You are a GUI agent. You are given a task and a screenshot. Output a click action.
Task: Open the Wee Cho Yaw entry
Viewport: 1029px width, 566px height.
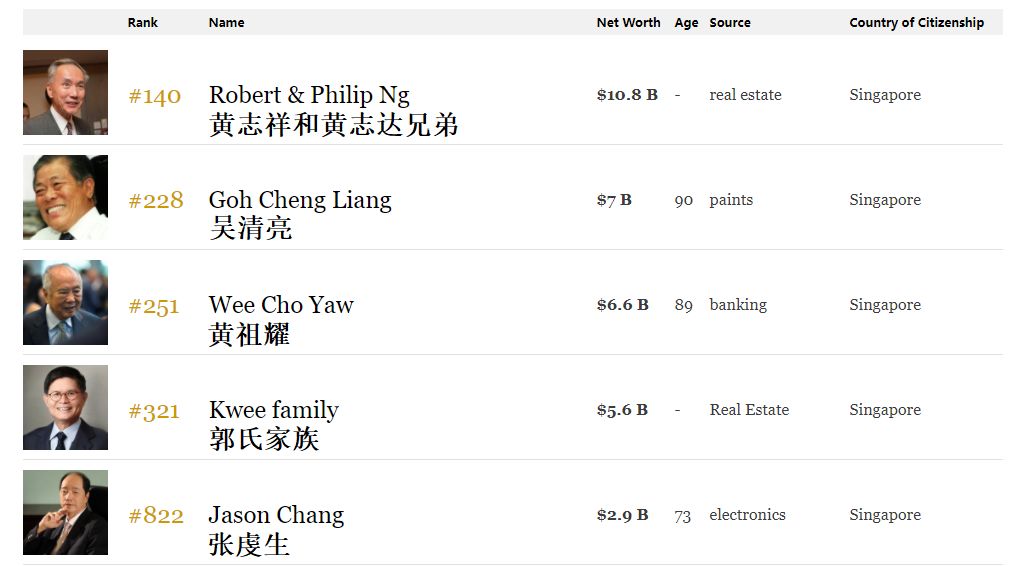point(281,305)
